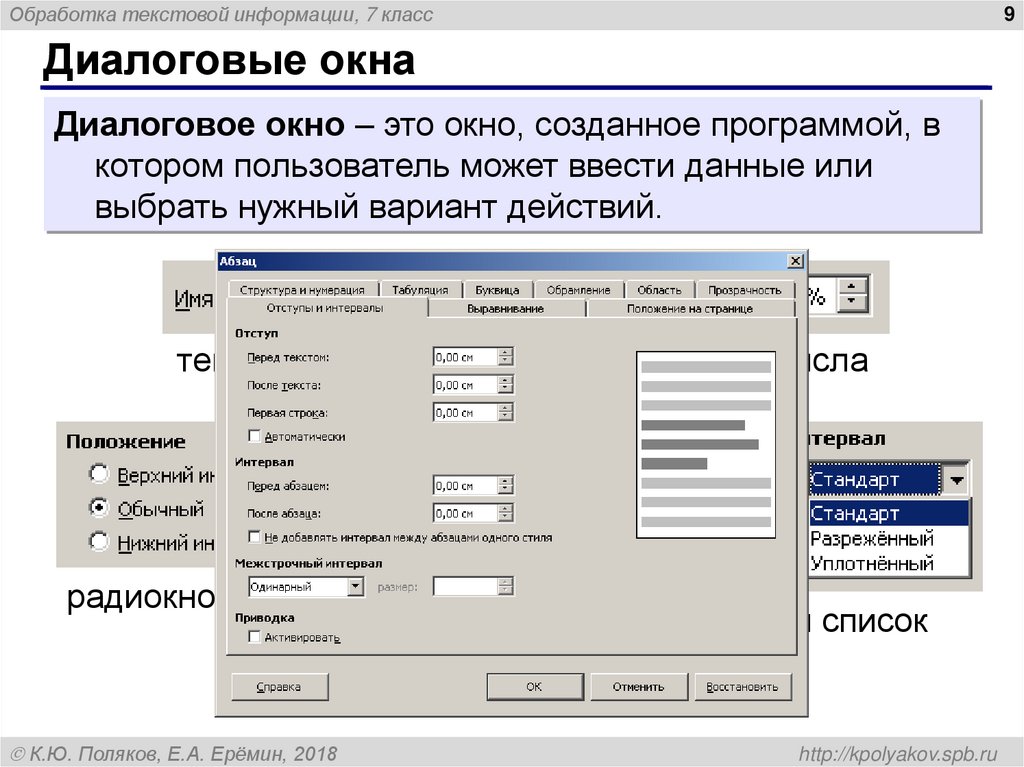Confirm with the OK button
Viewport: 1024px width, 767px height.
click(534, 687)
